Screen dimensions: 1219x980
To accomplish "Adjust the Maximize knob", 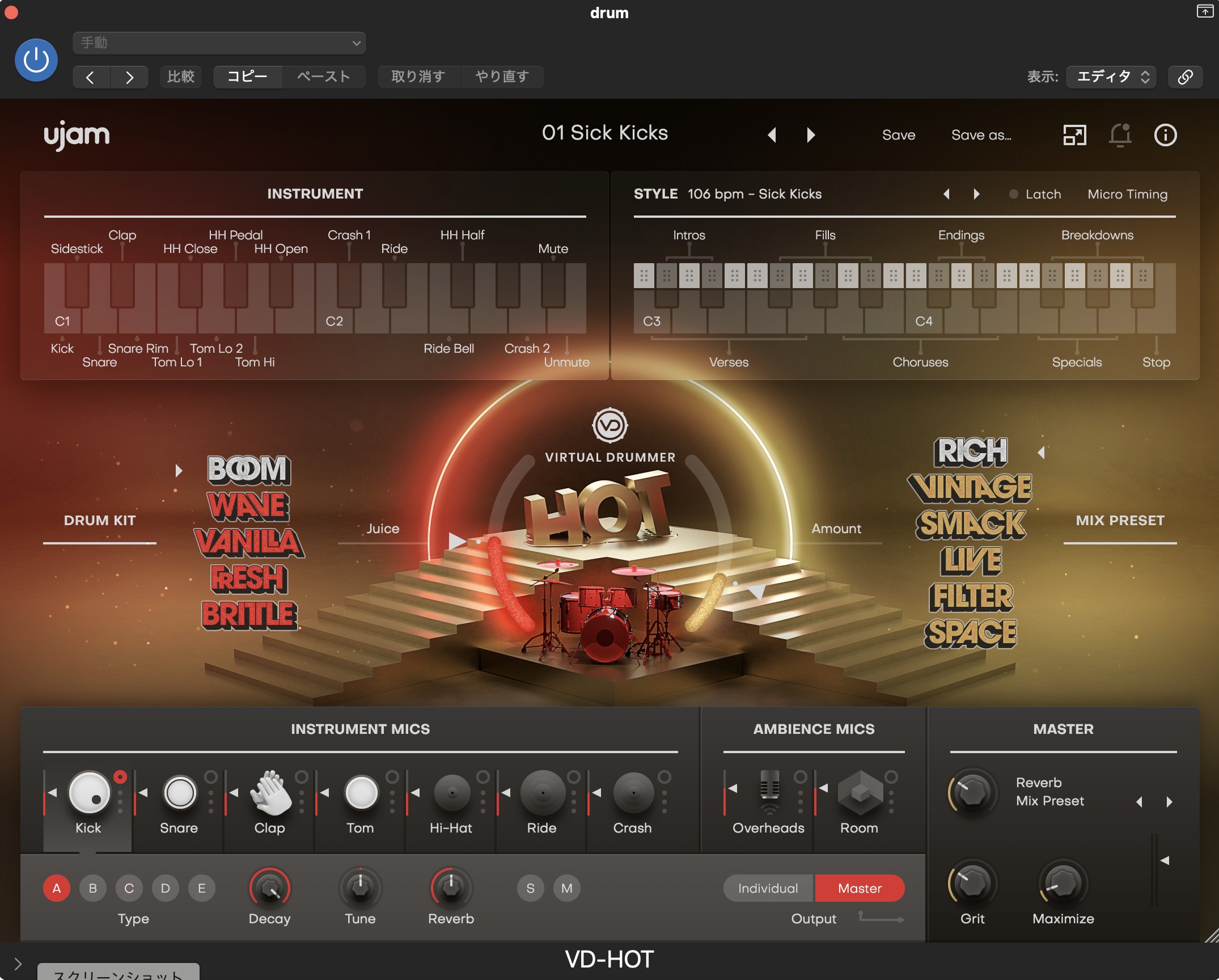I will (x=1063, y=884).
